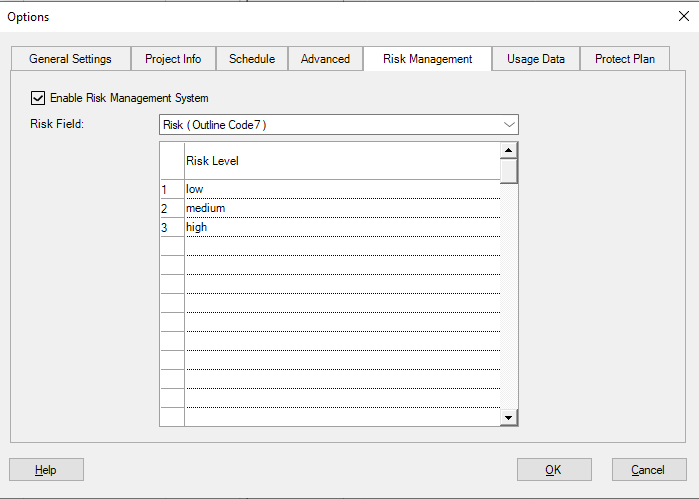Screen dimensions: 699x499
Task: Click the Risk Level column header
Action: pyautogui.click(x=341, y=161)
